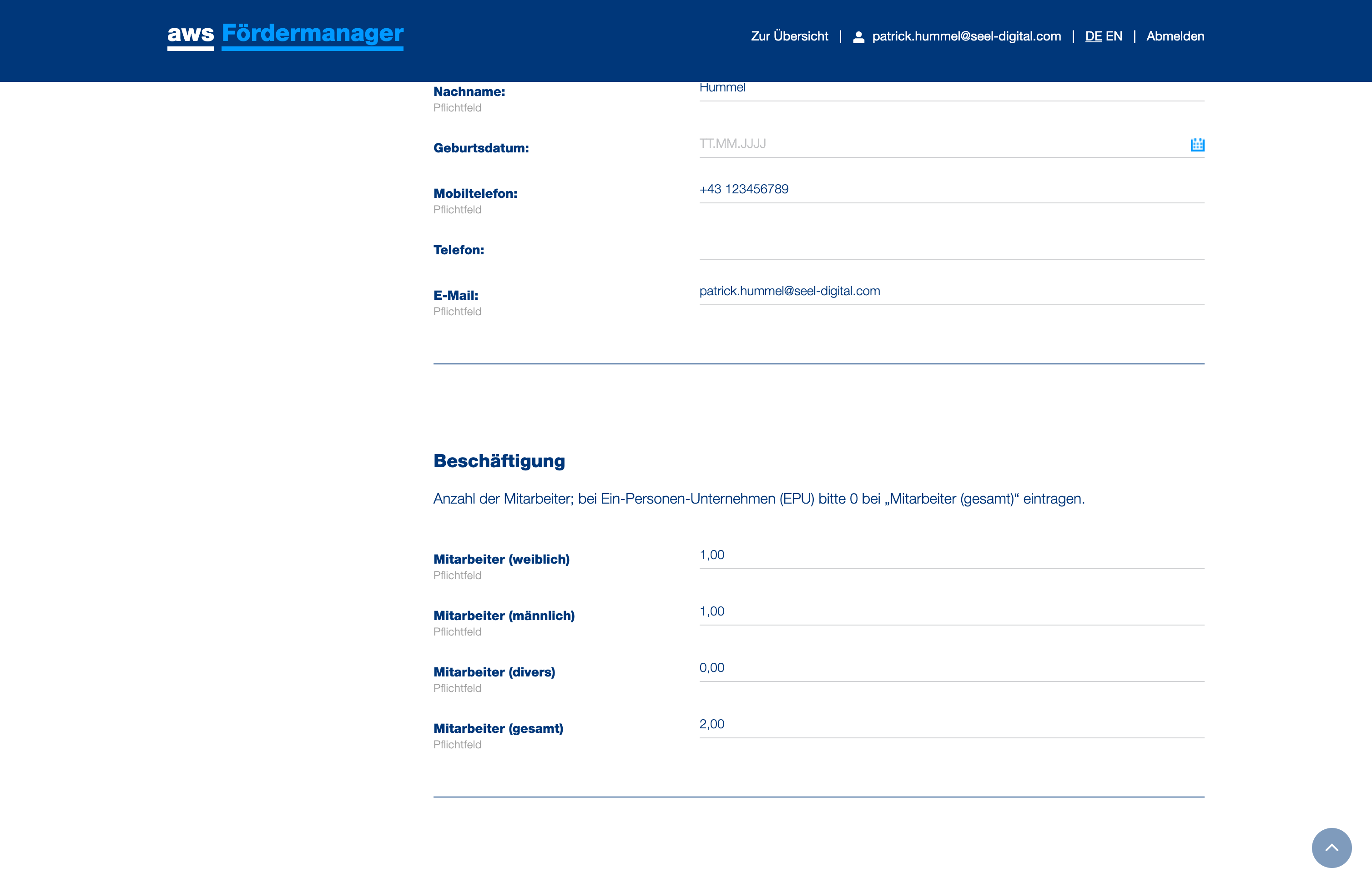Click the Mobiltelefon label
Screen dimensions: 1372x888
tap(475, 194)
